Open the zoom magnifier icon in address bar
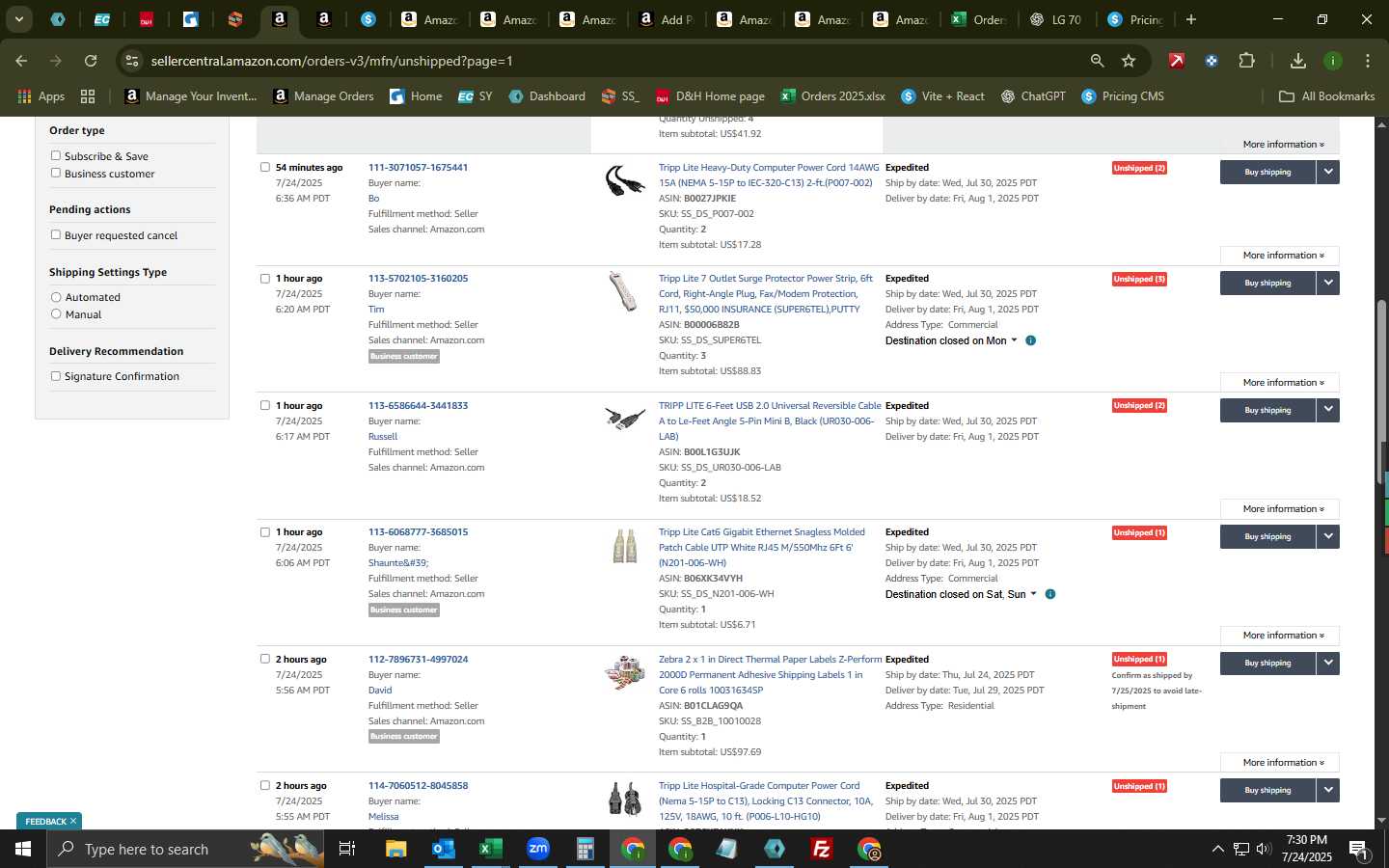 [1097, 61]
